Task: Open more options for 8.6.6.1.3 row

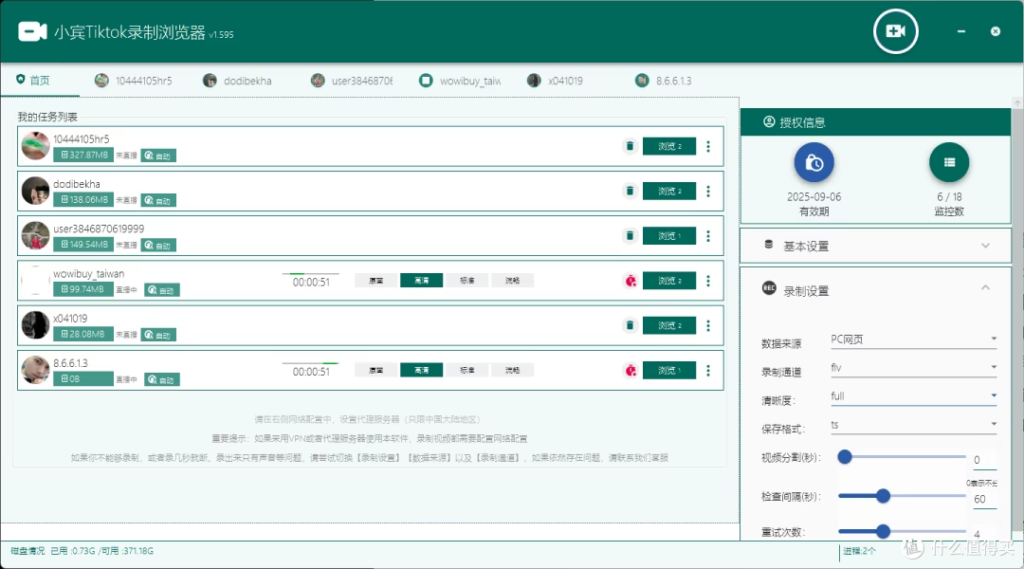Action: [708, 370]
